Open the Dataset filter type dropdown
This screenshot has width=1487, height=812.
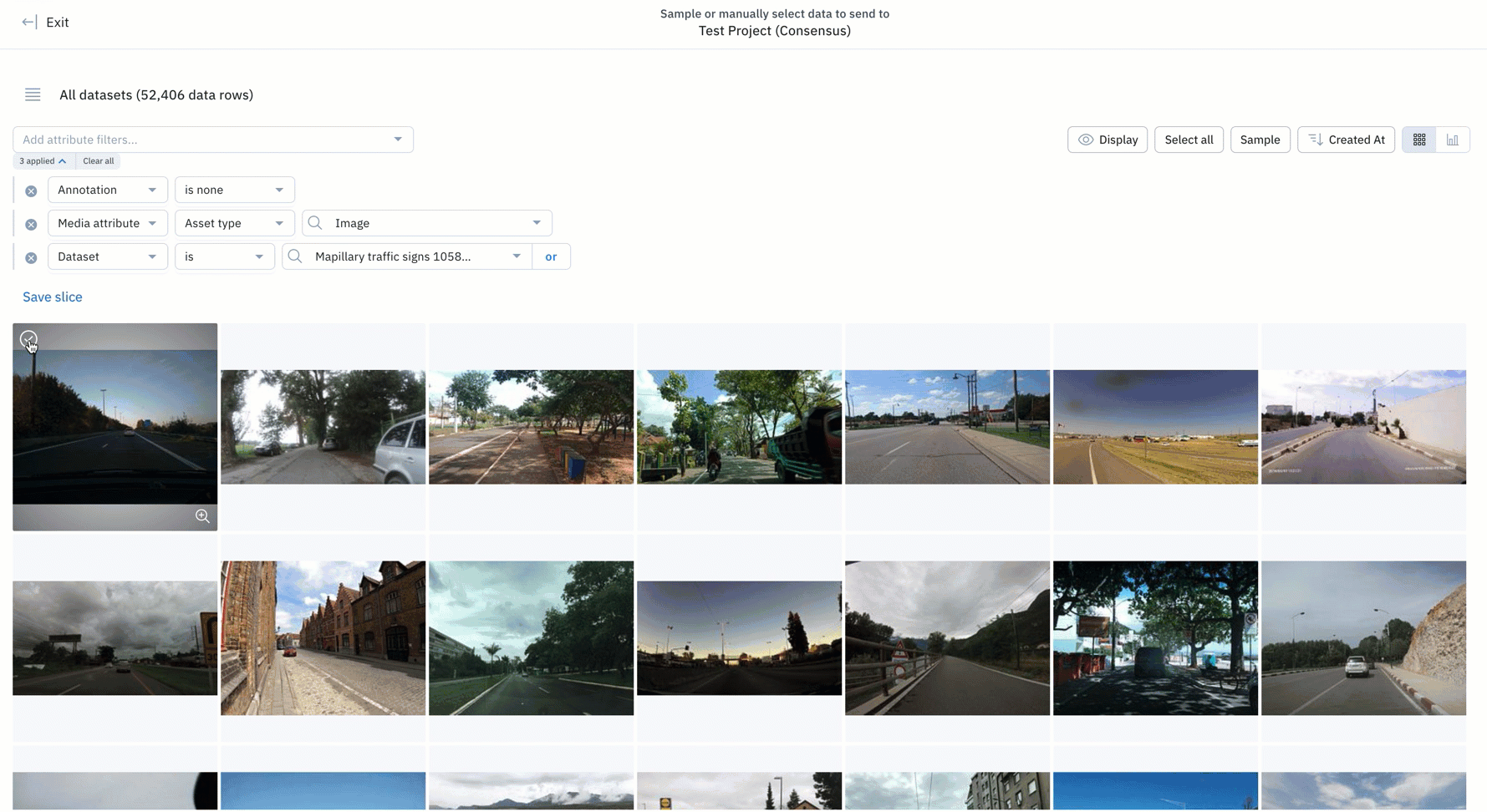(x=108, y=256)
